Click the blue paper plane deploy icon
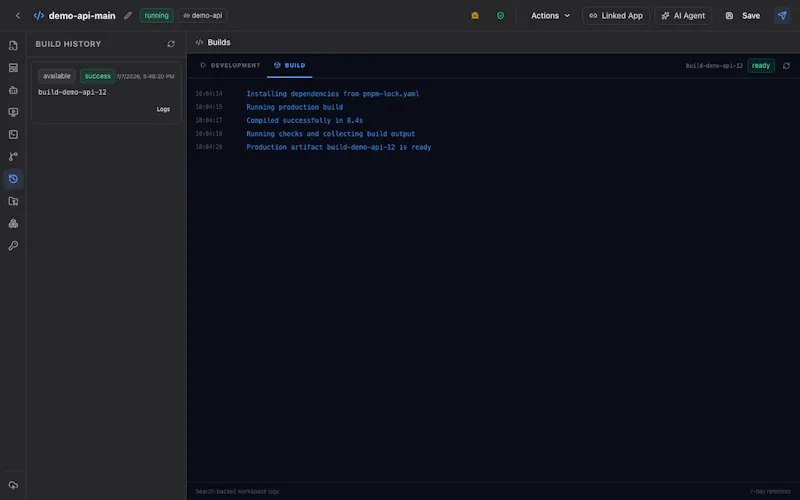Image resolution: width=800 pixels, height=500 pixels. (x=782, y=16)
